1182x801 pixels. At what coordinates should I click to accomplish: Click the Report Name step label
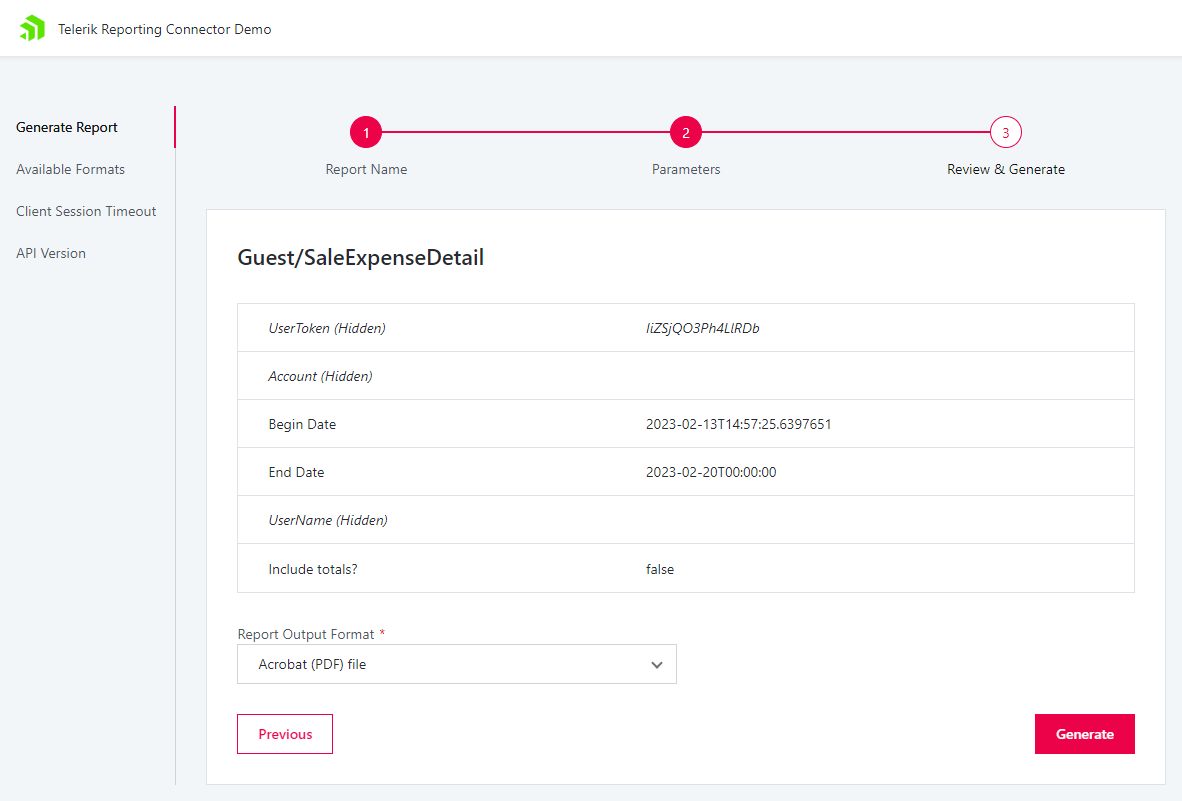[366, 170]
